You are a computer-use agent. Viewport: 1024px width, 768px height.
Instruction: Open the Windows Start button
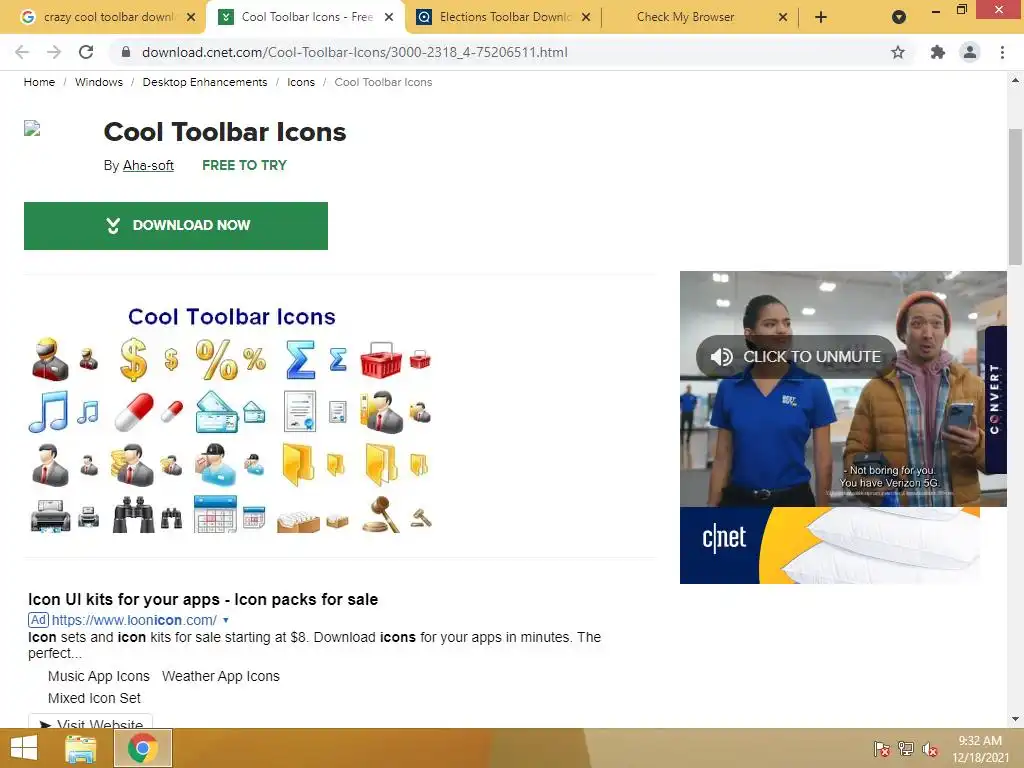(x=24, y=748)
